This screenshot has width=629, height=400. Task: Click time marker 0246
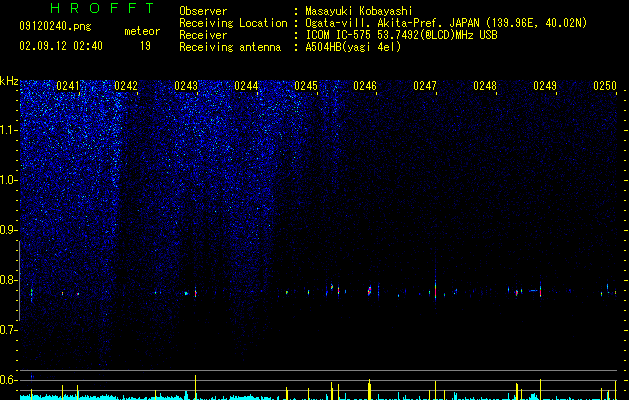click(x=365, y=86)
